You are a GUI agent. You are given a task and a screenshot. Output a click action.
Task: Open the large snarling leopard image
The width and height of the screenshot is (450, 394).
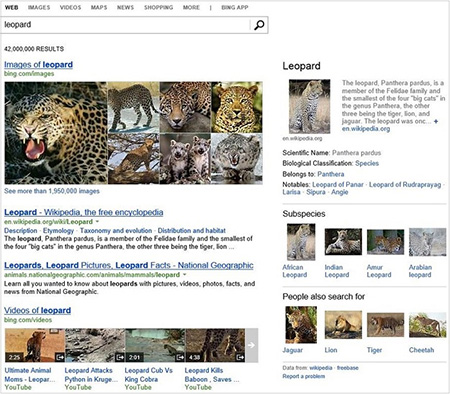56,133
